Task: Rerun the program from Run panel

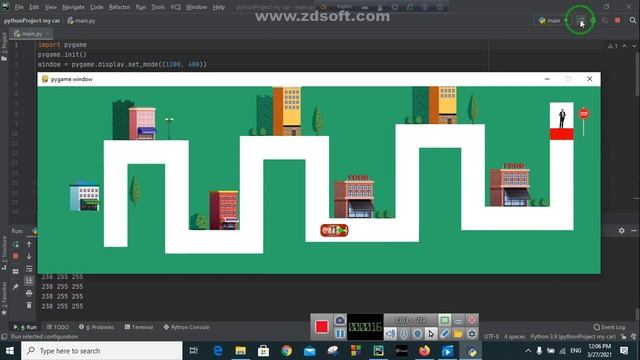Action: [x=16, y=244]
